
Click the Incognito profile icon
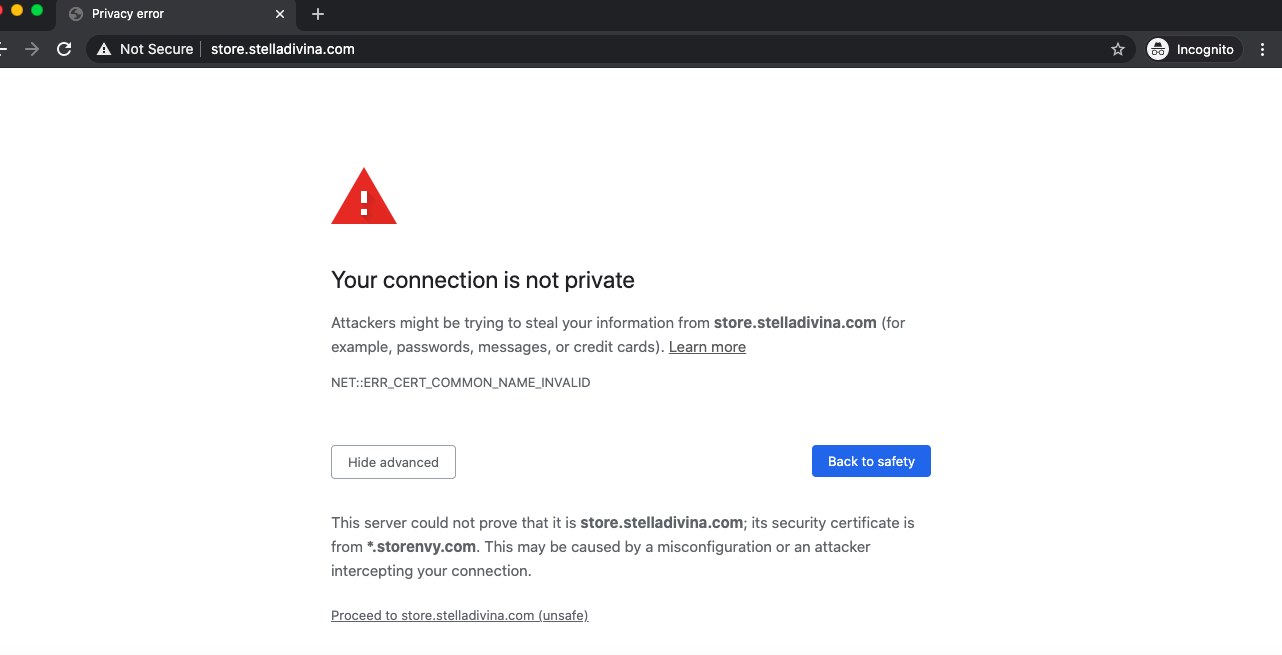point(1158,49)
